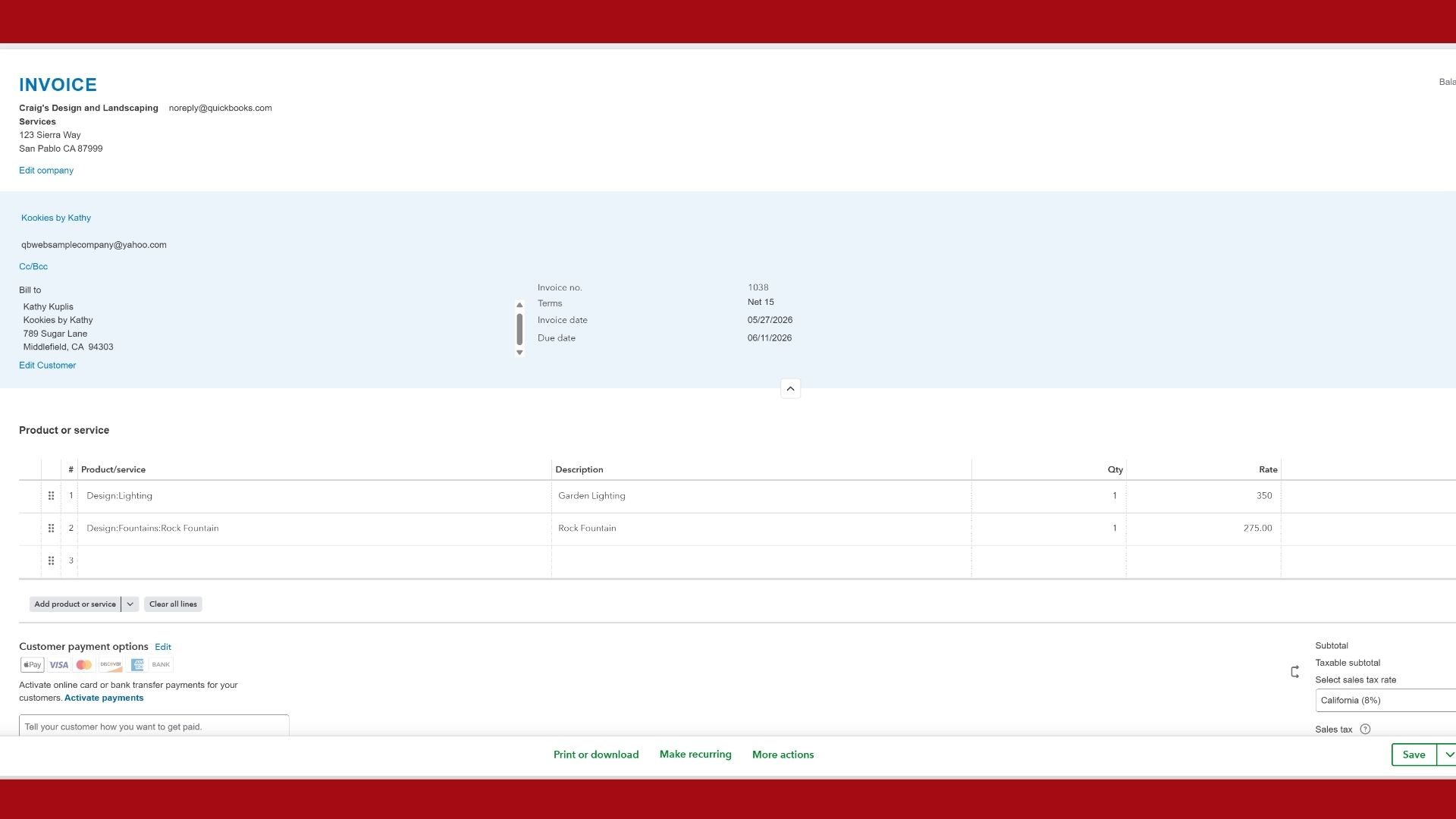
Task: Click the Sales tax help question icon
Action: (x=1365, y=730)
